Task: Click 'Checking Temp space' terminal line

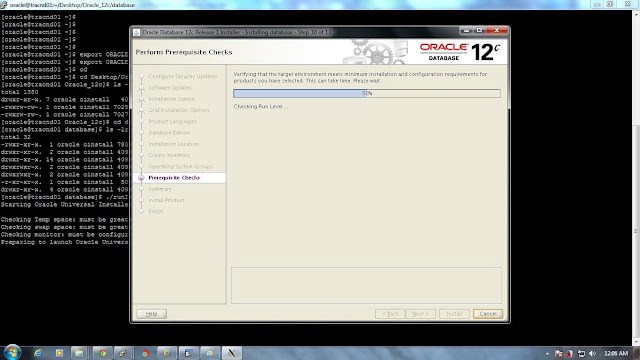Action: 64,220
